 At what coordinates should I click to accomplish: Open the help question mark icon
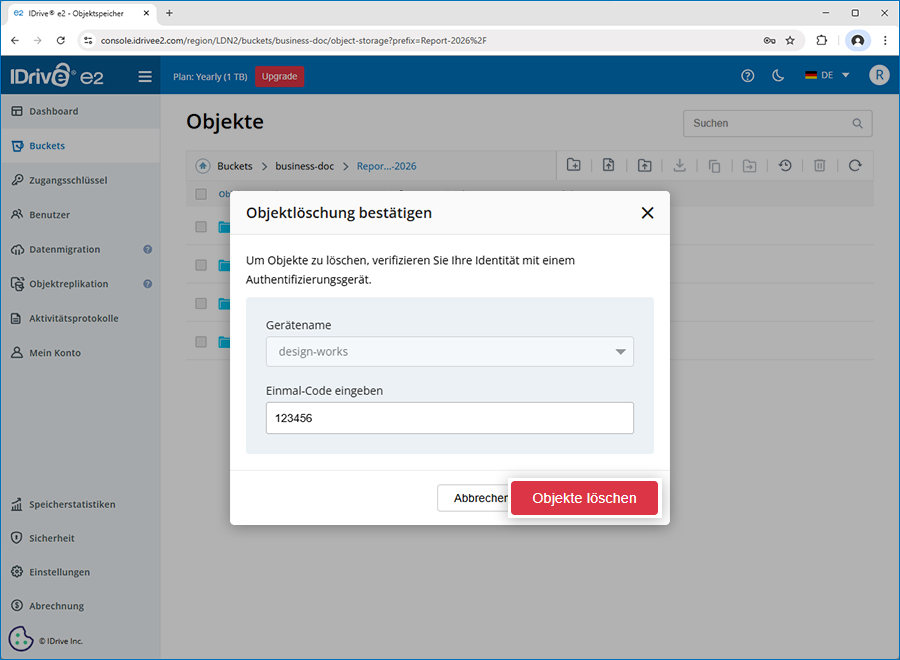click(x=747, y=76)
